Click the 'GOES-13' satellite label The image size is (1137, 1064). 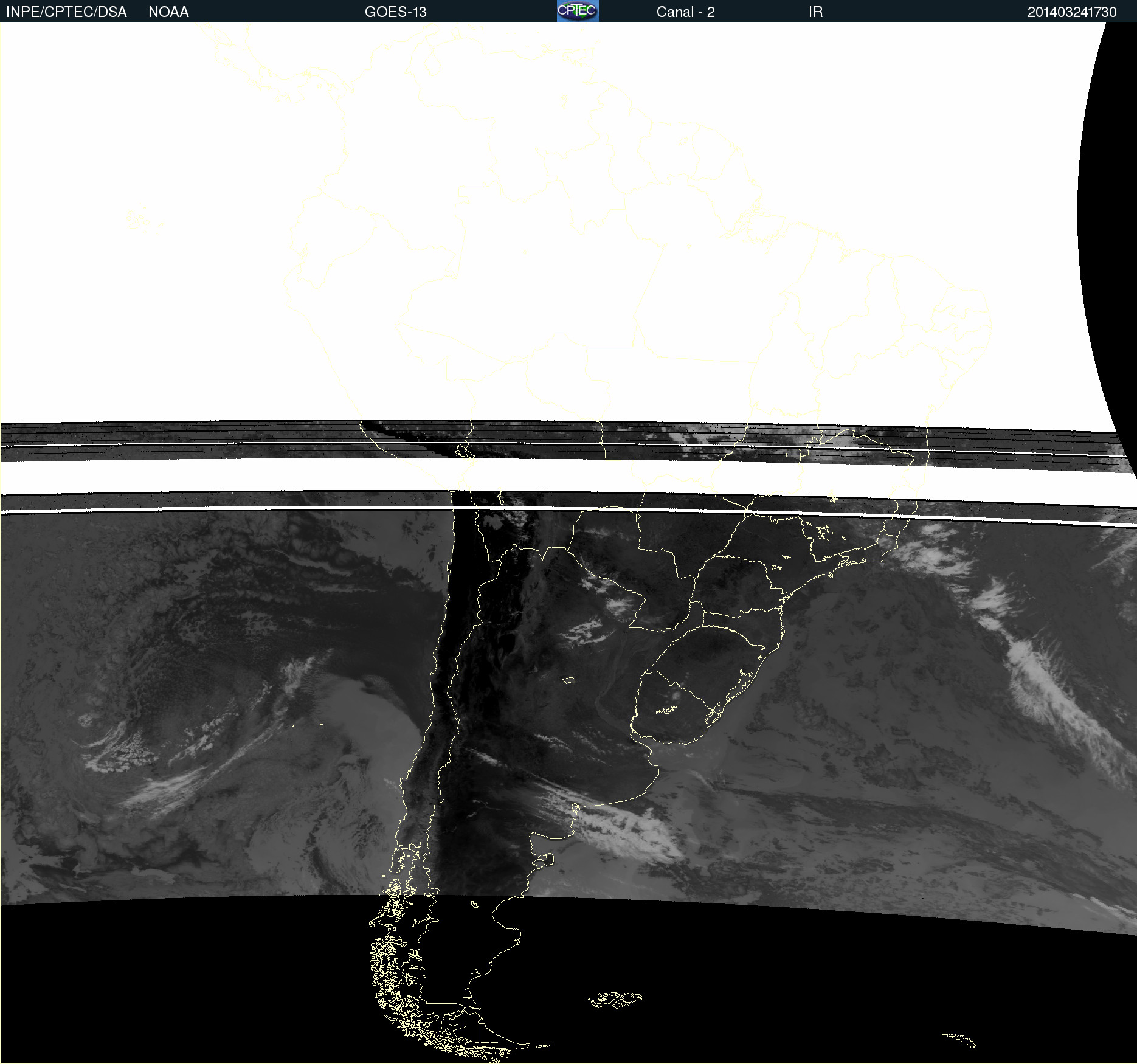click(x=395, y=12)
